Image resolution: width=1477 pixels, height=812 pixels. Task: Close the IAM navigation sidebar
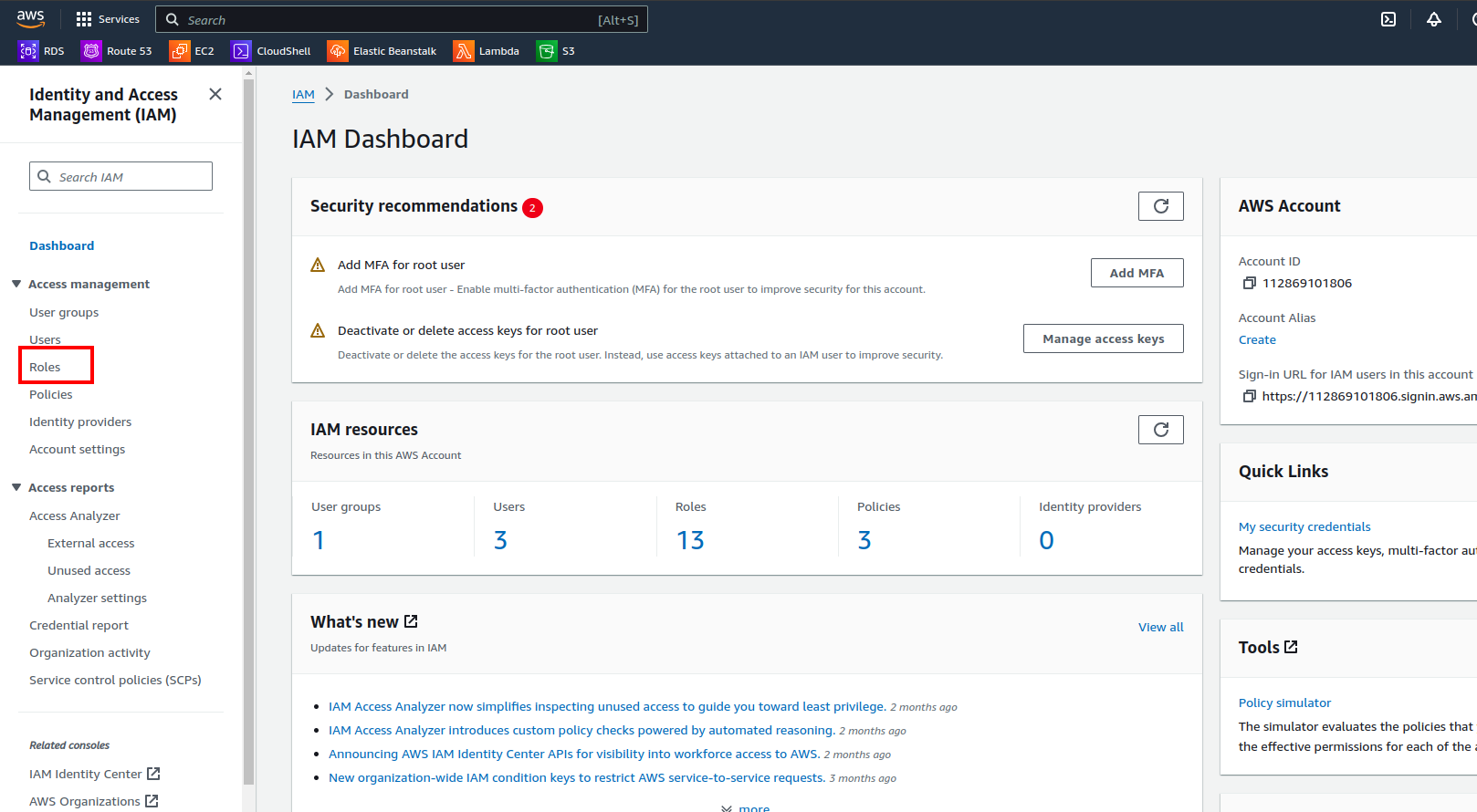215,94
